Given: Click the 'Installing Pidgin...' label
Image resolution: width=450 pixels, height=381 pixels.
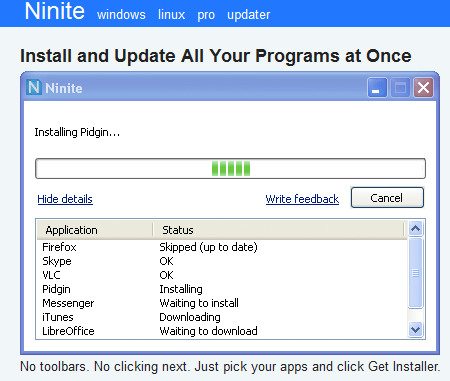Looking at the screenshot, I should (x=77, y=132).
